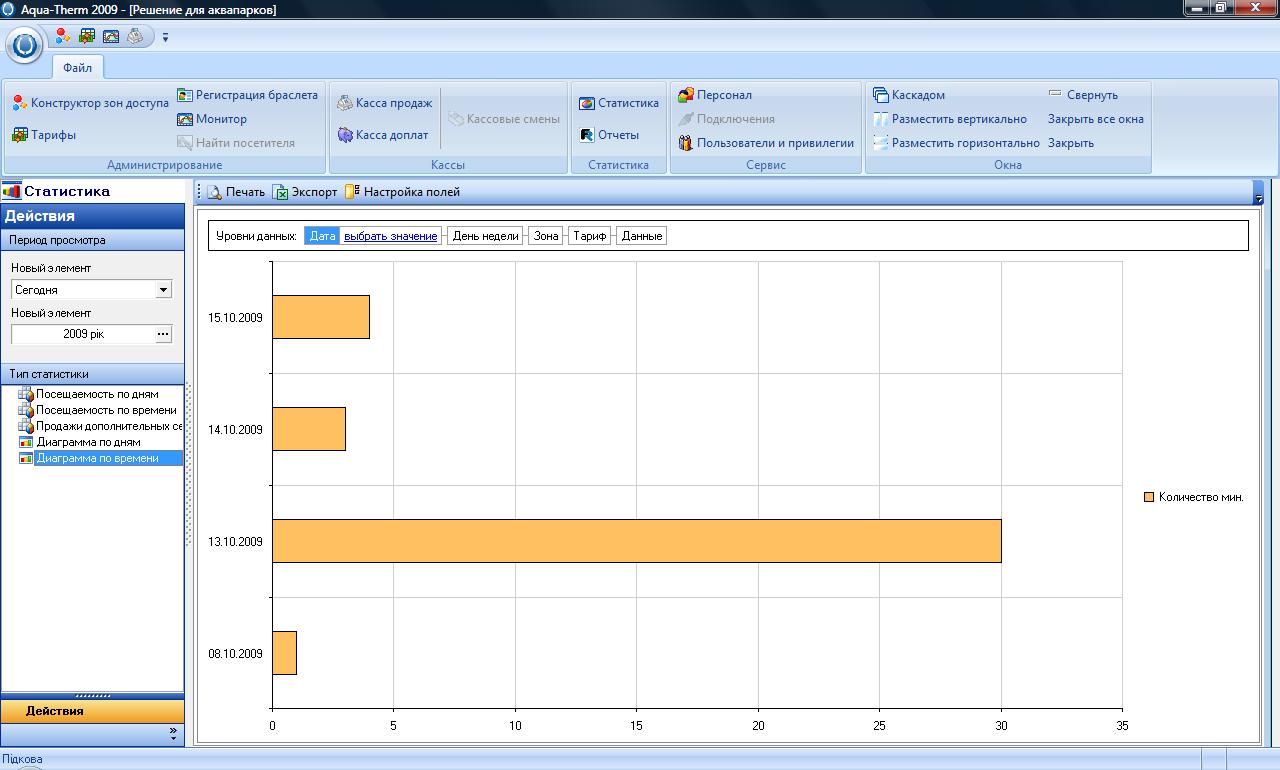Choose Разместить горизонтально
1280x770 pixels.
[x=956, y=143]
